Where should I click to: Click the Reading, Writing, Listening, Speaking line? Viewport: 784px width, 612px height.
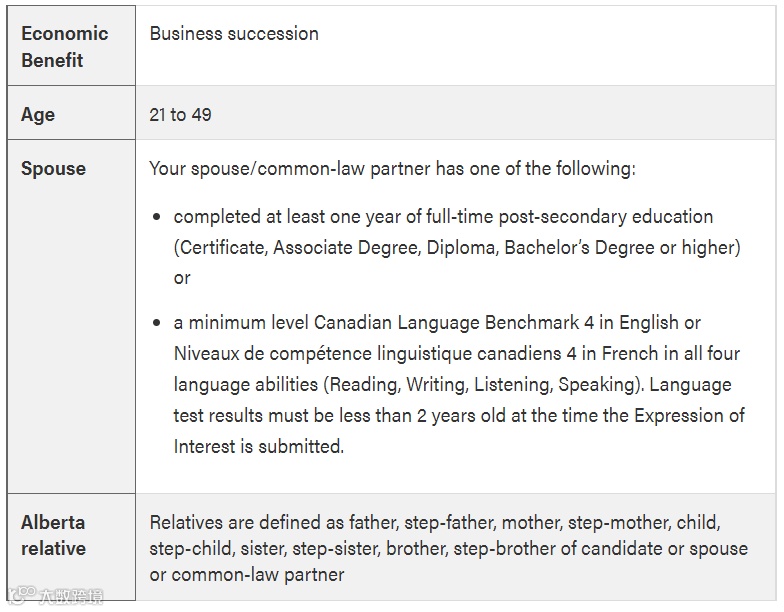coord(452,384)
